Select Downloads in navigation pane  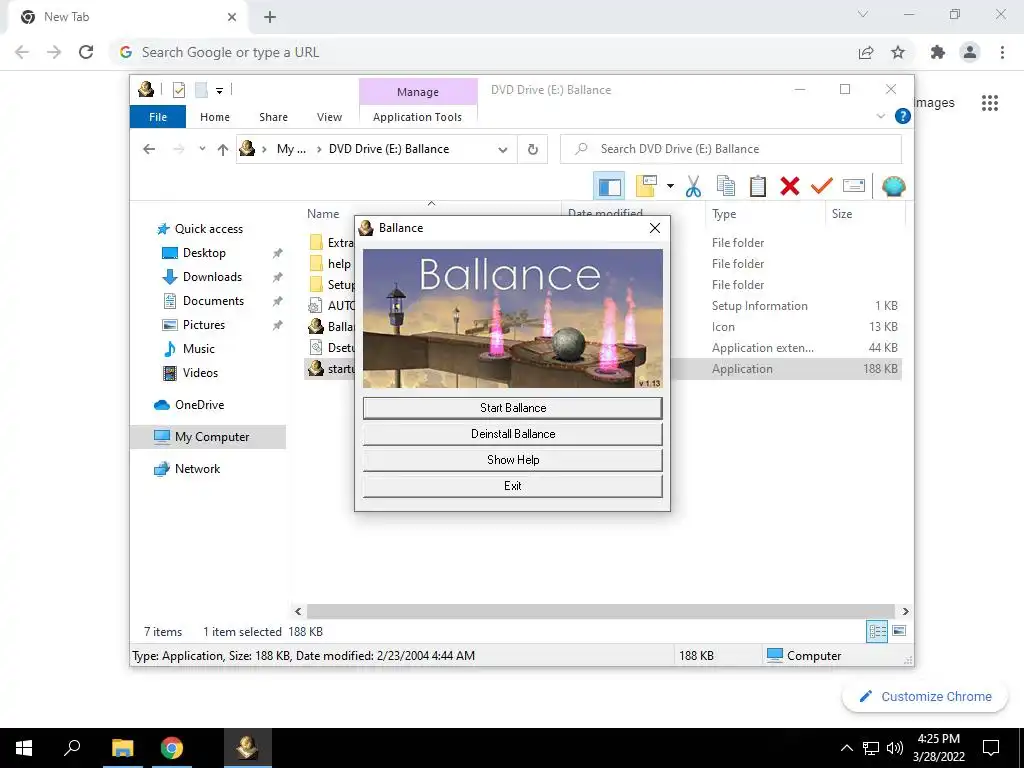[212, 277]
